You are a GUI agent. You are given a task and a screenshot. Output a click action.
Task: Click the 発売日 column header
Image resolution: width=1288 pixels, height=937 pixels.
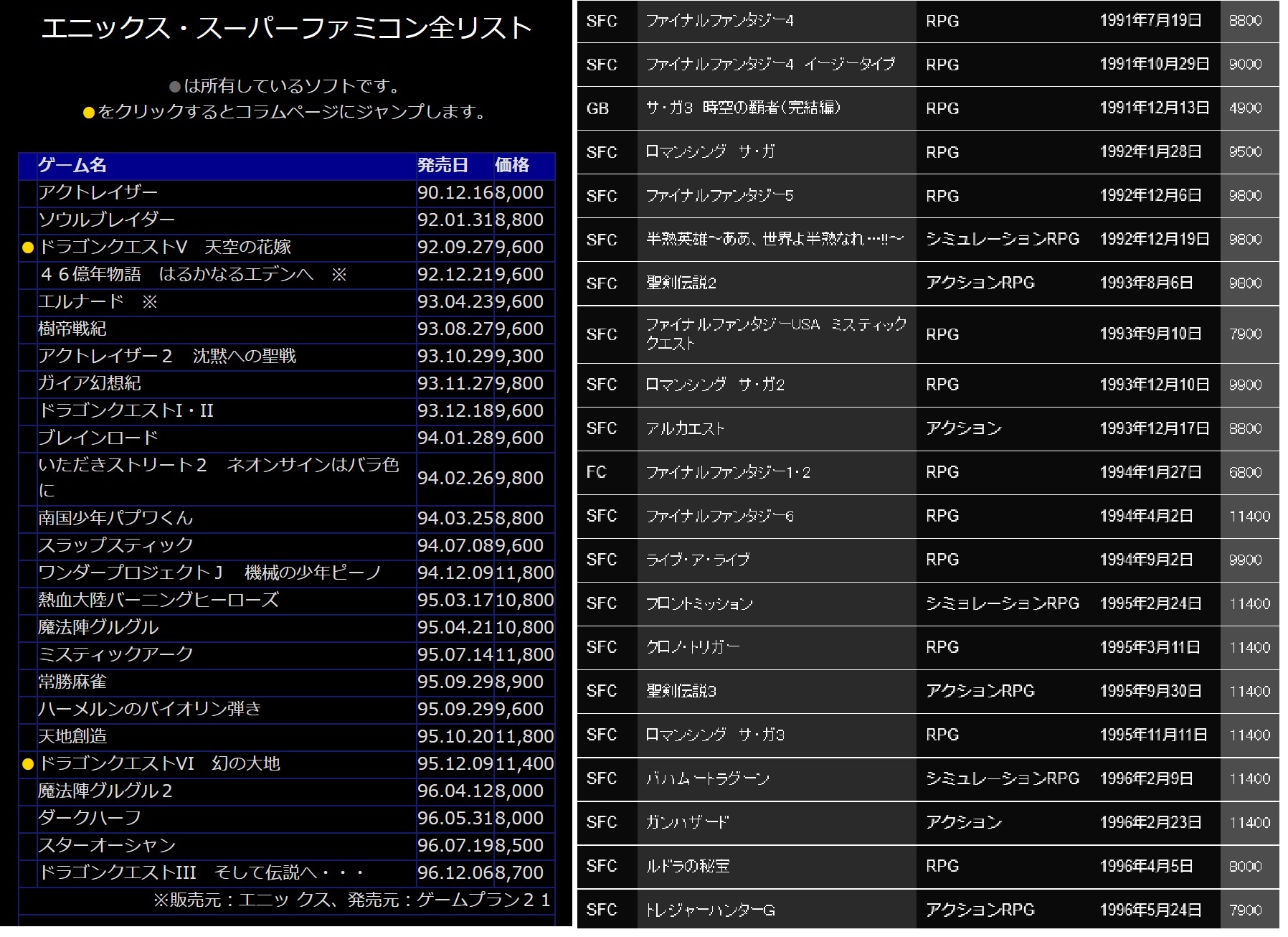tap(442, 165)
